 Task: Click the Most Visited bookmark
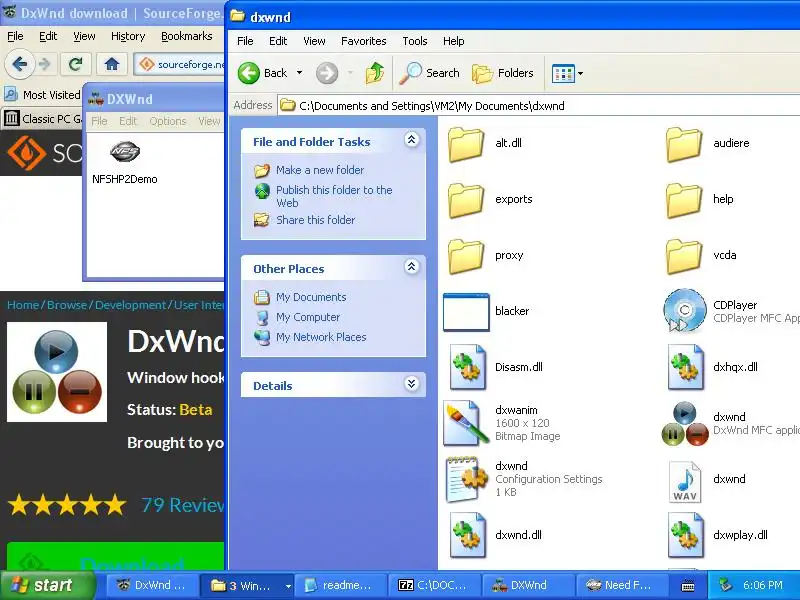click(42, 95)
